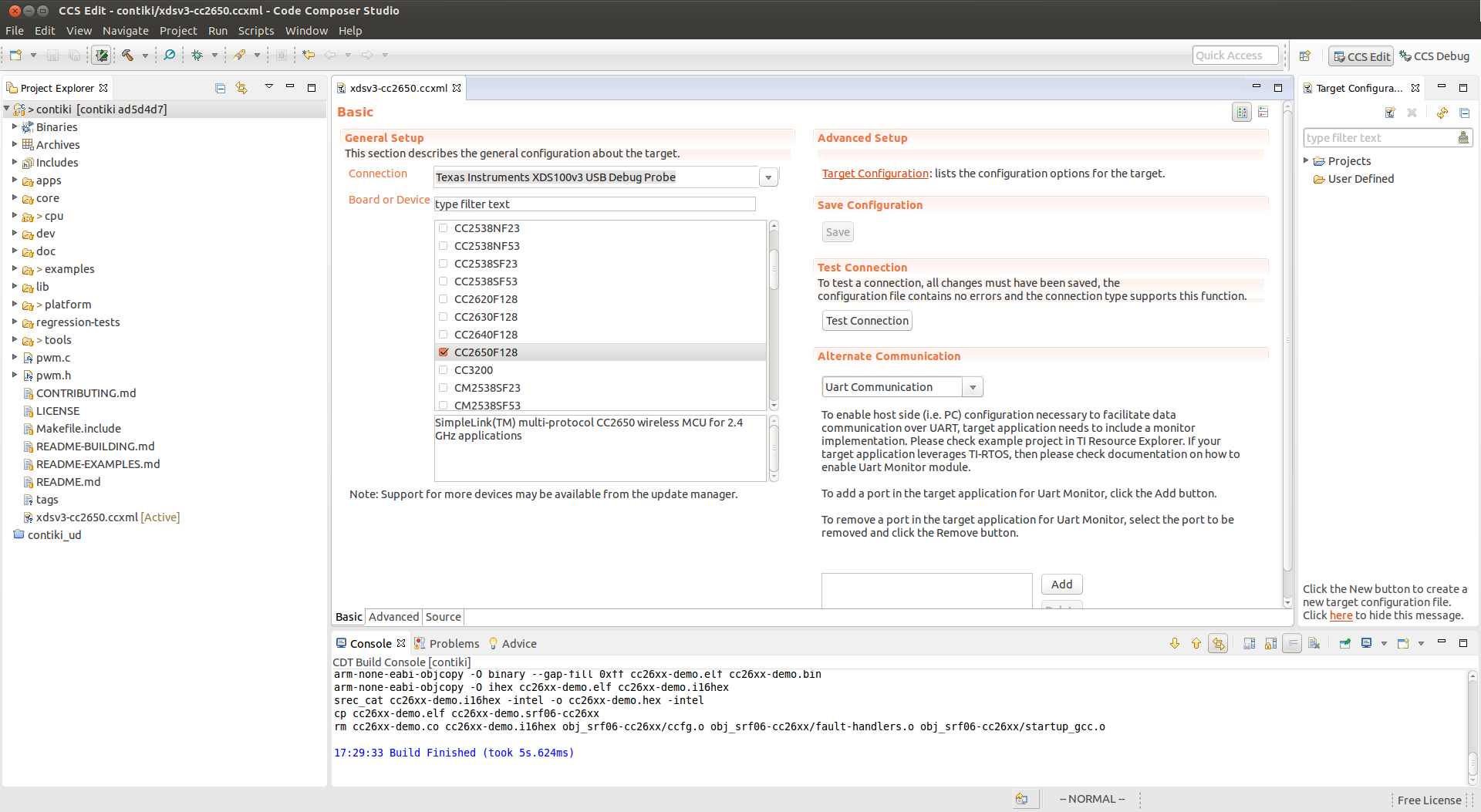The height and width of the screenshot is (812, 1481).
Task: Click the device list vertical scrollbar
Action: [x=774, y=315]
